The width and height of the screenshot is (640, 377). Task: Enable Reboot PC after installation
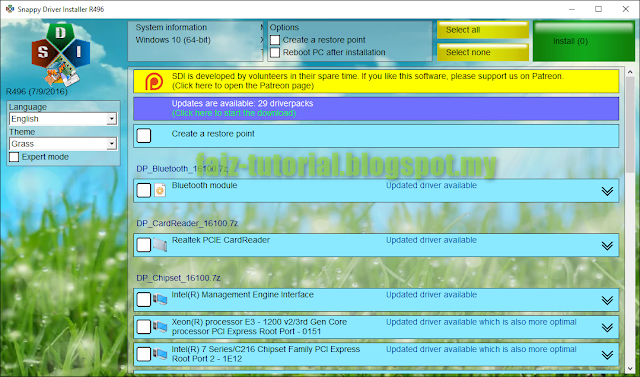click(275, 53)
